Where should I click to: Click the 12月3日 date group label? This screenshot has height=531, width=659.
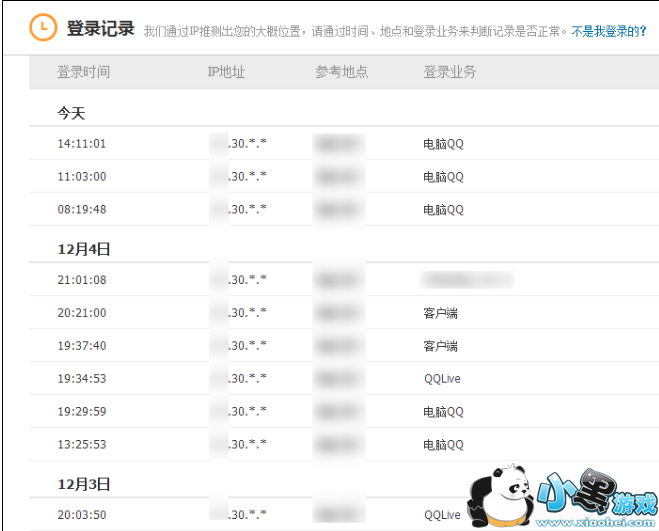click(84, 484)
